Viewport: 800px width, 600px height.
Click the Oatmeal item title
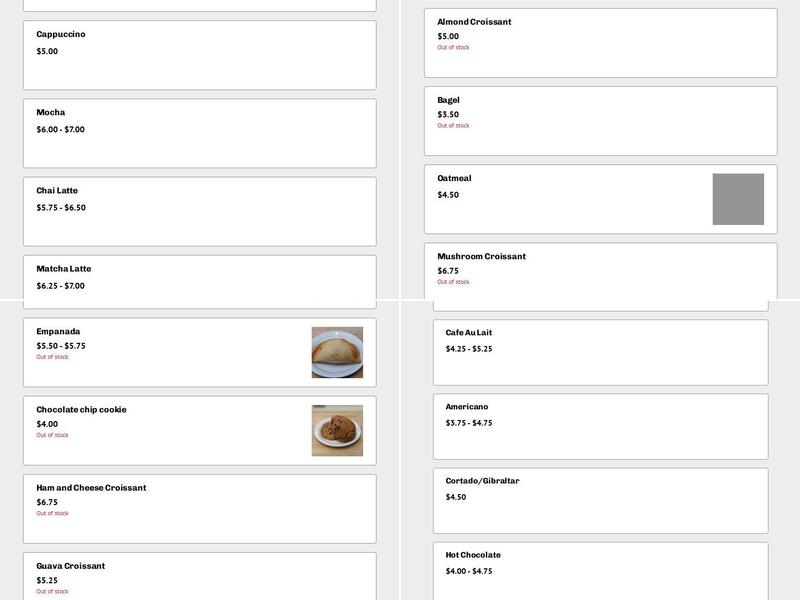[454, 178]
